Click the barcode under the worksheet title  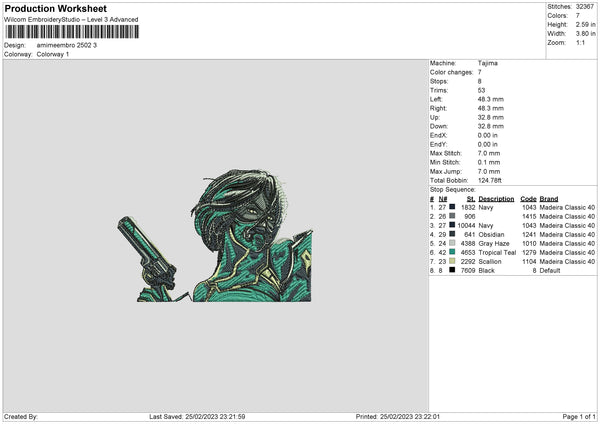click(x=72, y=32)
